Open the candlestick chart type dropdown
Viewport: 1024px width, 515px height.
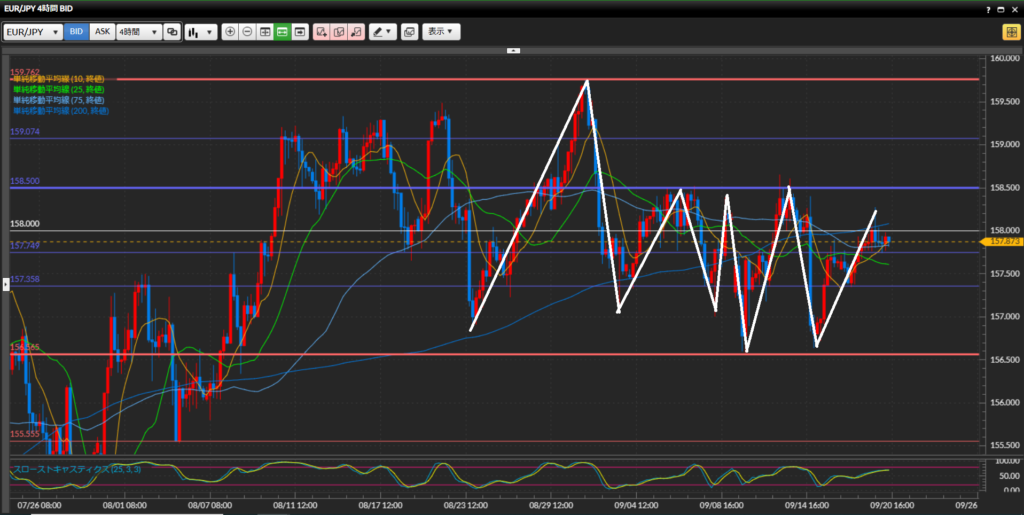(200, 32)
